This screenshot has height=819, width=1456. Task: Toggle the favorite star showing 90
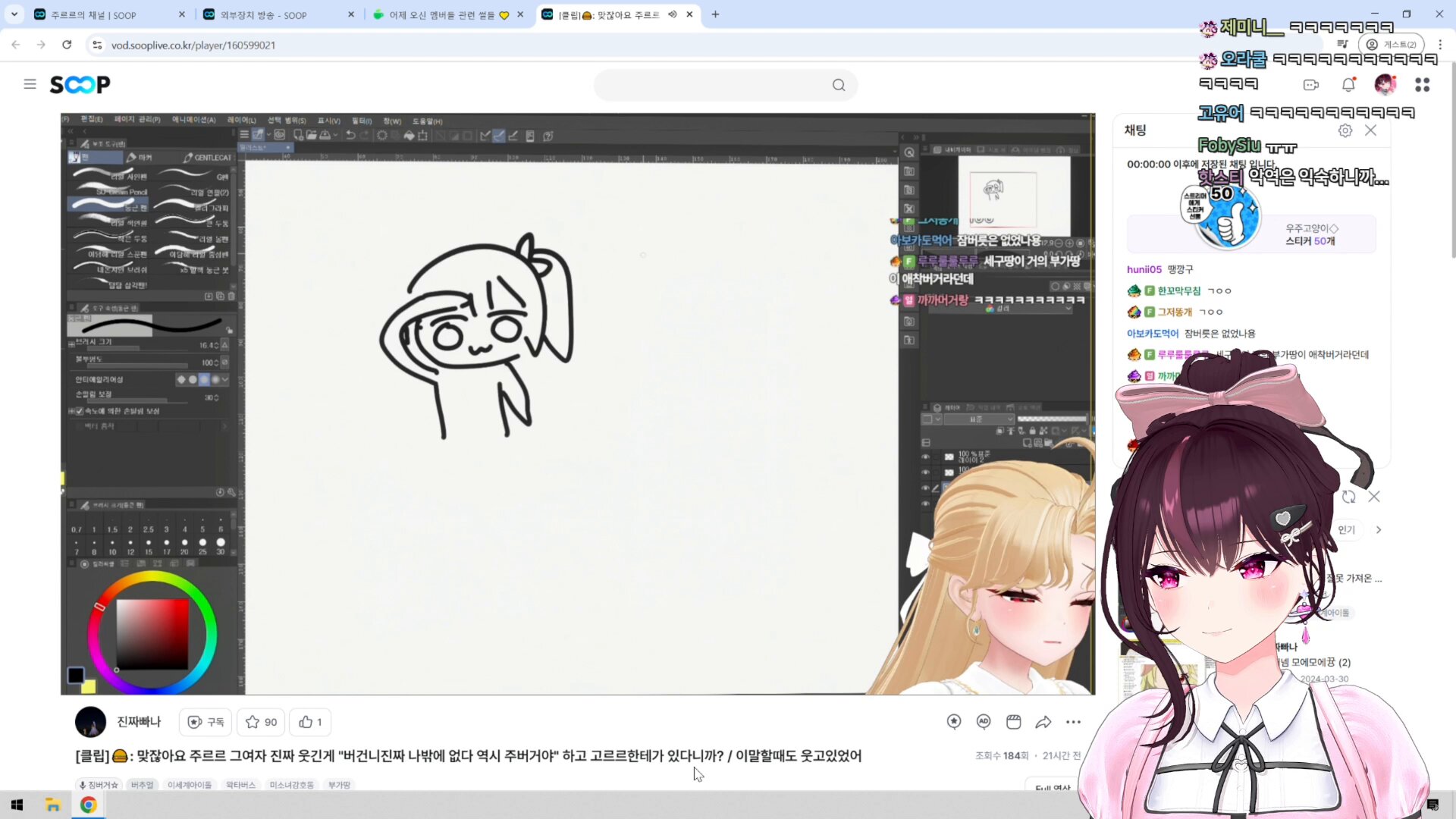(262, 722)
